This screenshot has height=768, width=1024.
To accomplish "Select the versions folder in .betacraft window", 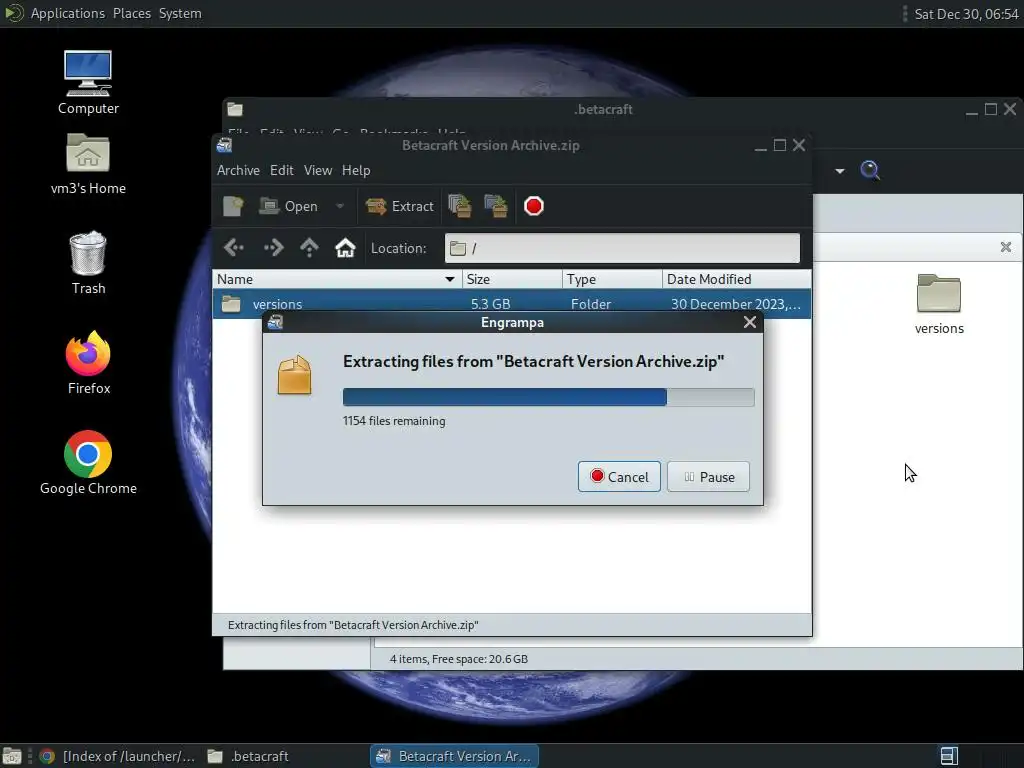I will coord(939,304).
